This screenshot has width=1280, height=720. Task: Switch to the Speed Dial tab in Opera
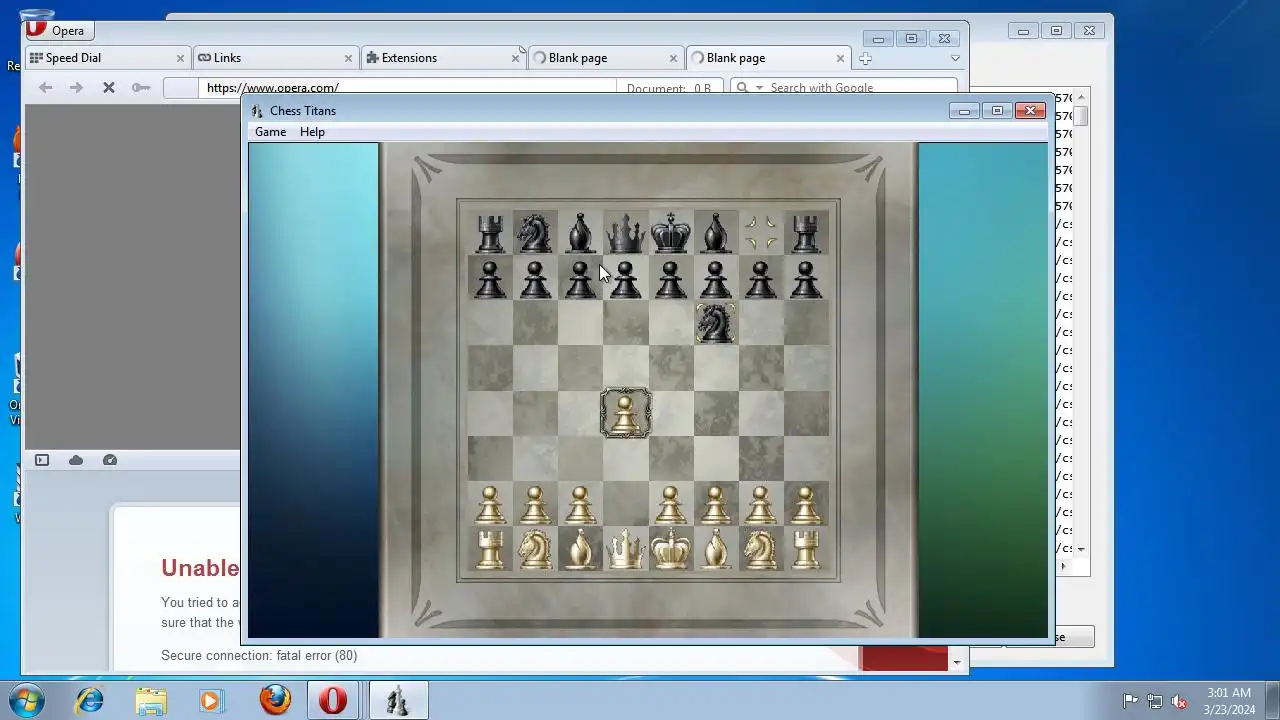[108, 58]
